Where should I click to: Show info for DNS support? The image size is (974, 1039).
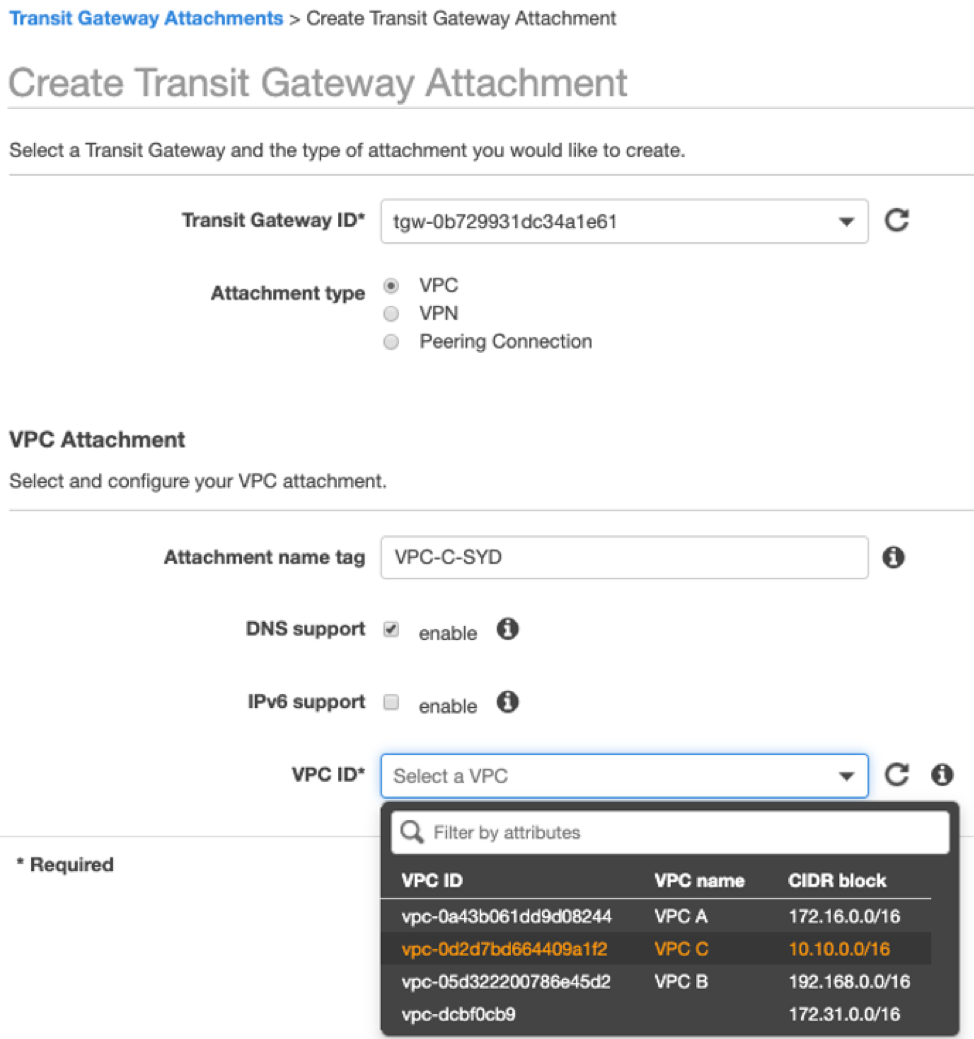[508, 629]
